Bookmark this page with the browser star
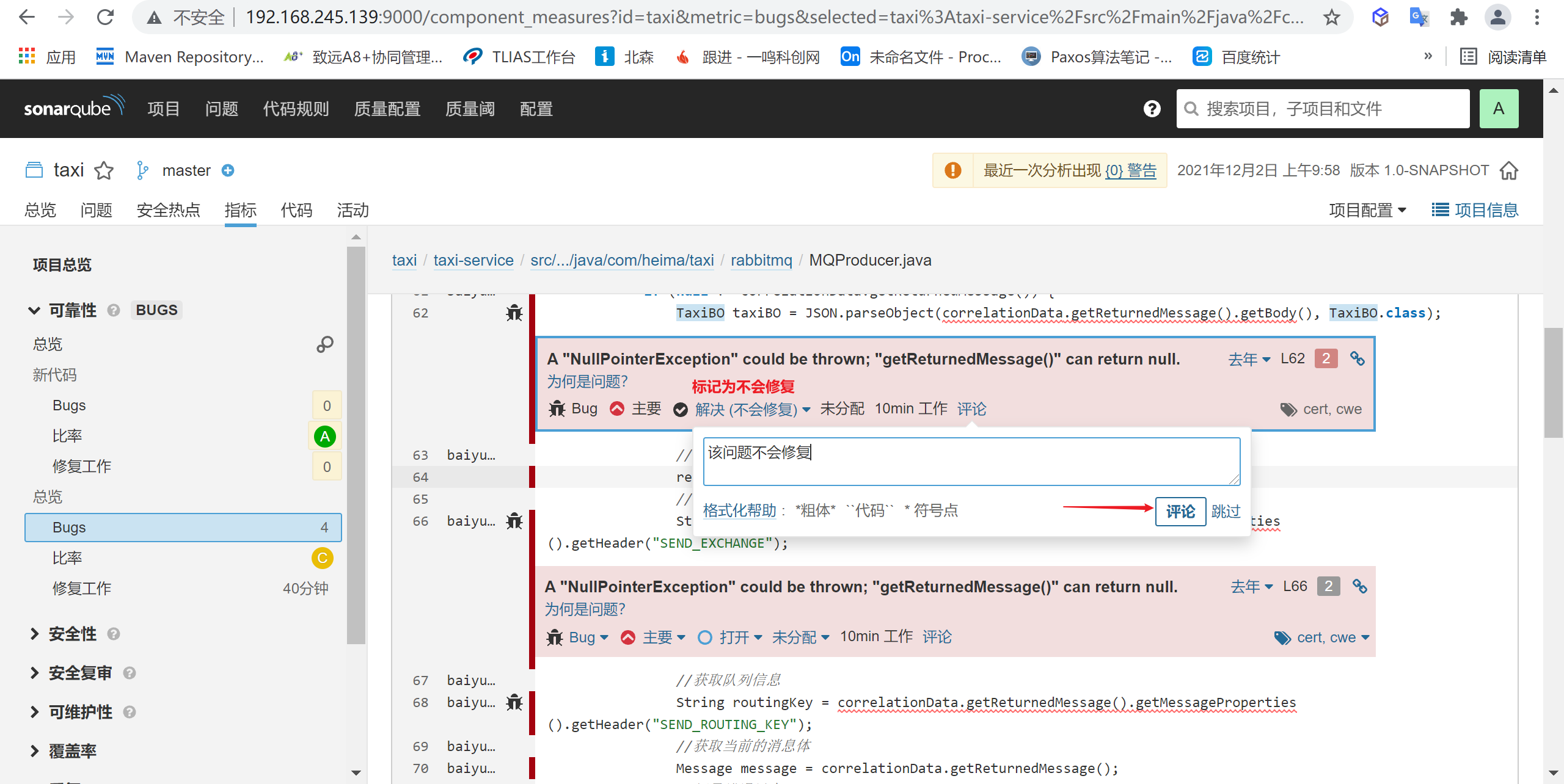 [1332, 17]
